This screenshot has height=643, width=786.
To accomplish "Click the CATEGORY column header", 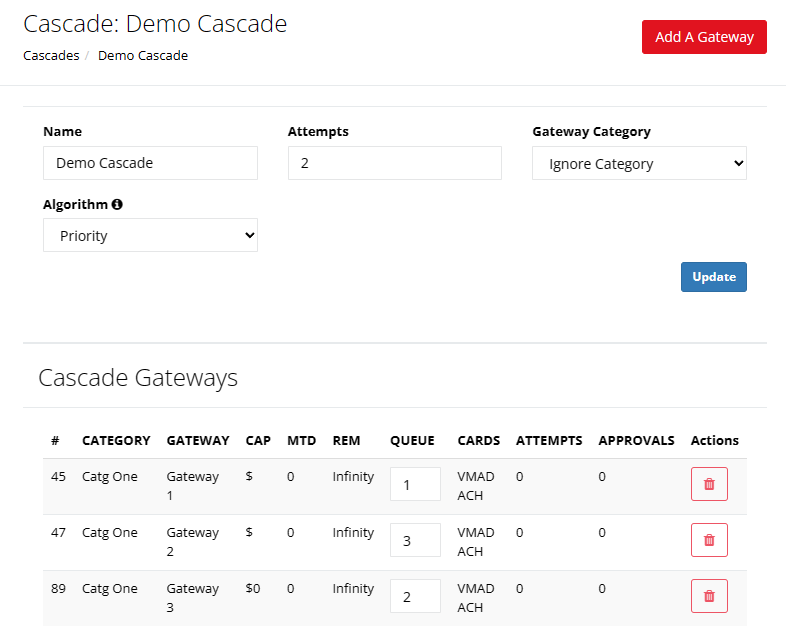I will coord(116,440).
